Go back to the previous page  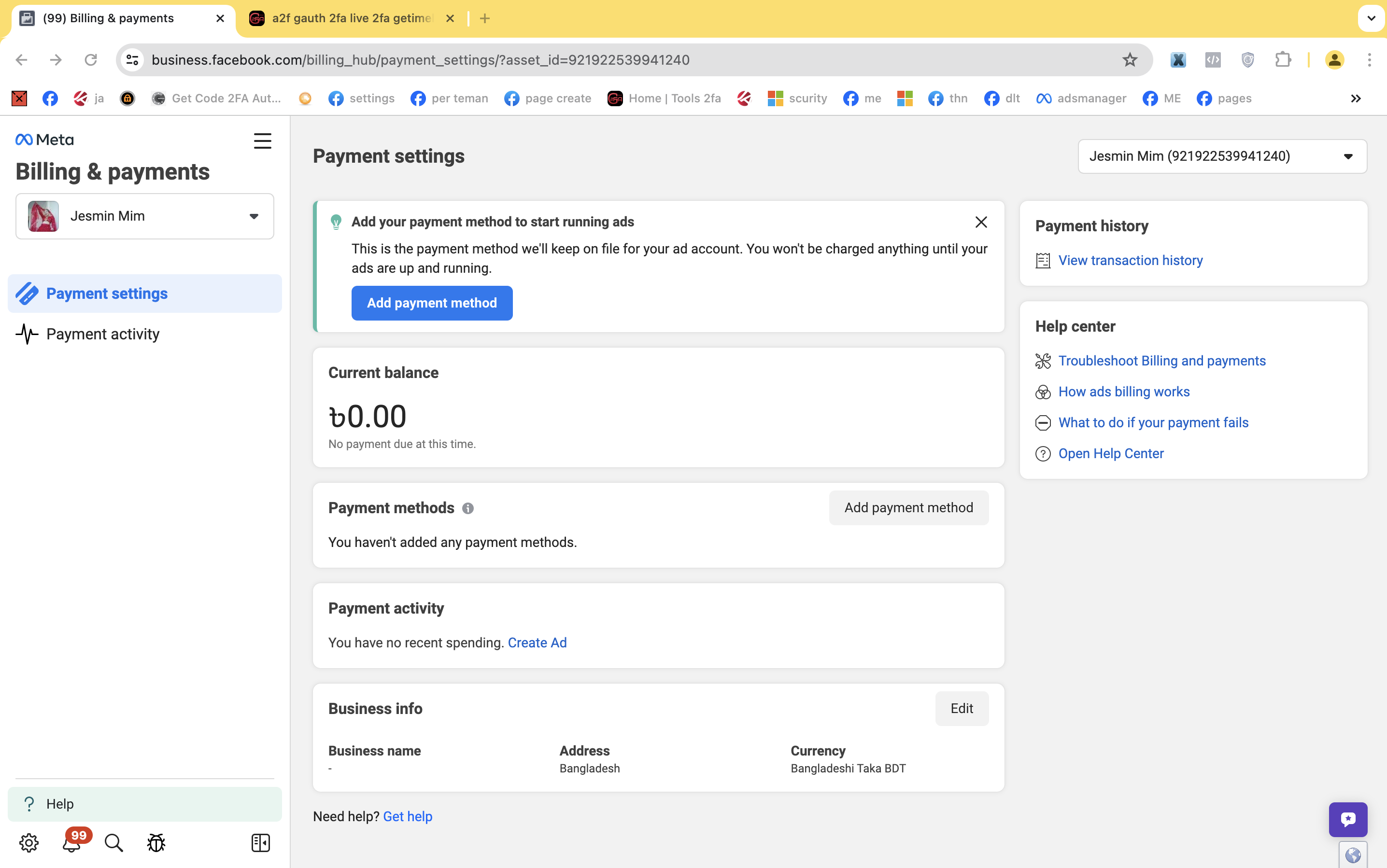coord(21,60)
